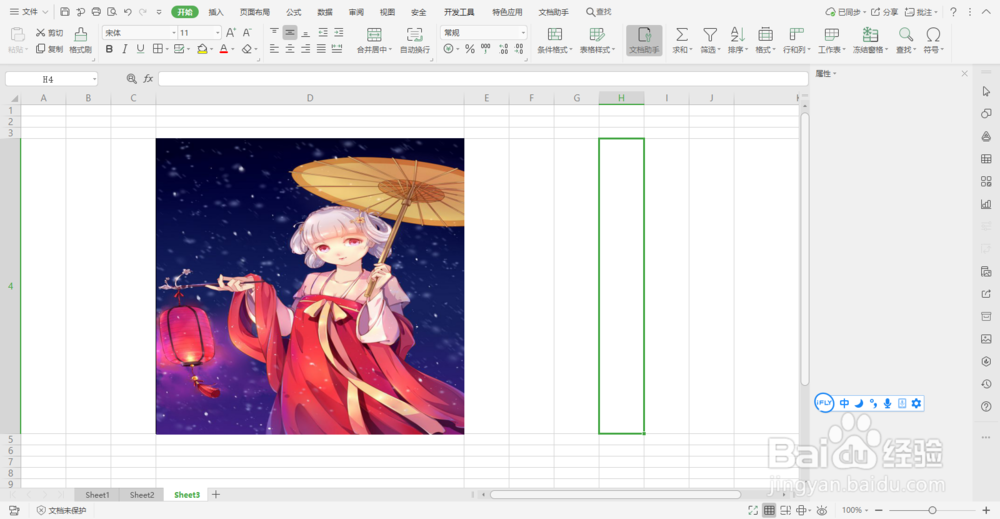The image size is (1000, 519).
Task: Click the percent style icon
Action: [469, 49]
